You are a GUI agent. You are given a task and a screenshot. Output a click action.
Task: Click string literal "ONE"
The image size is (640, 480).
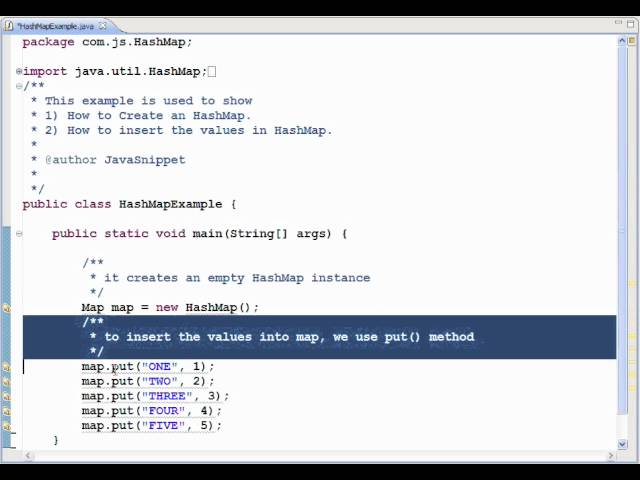tap(160, 367)
